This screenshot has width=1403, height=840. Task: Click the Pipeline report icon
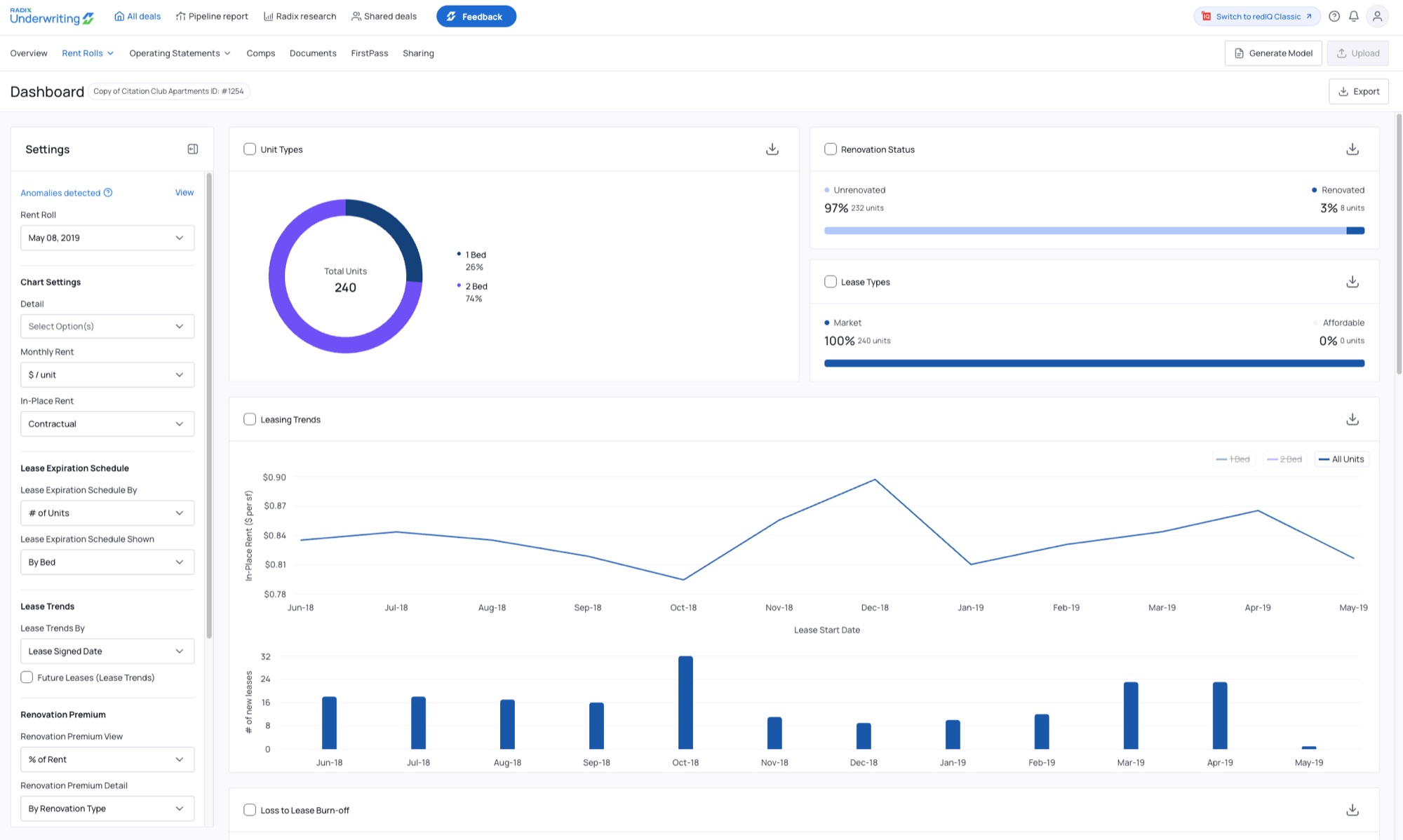[x=180, y=16]
